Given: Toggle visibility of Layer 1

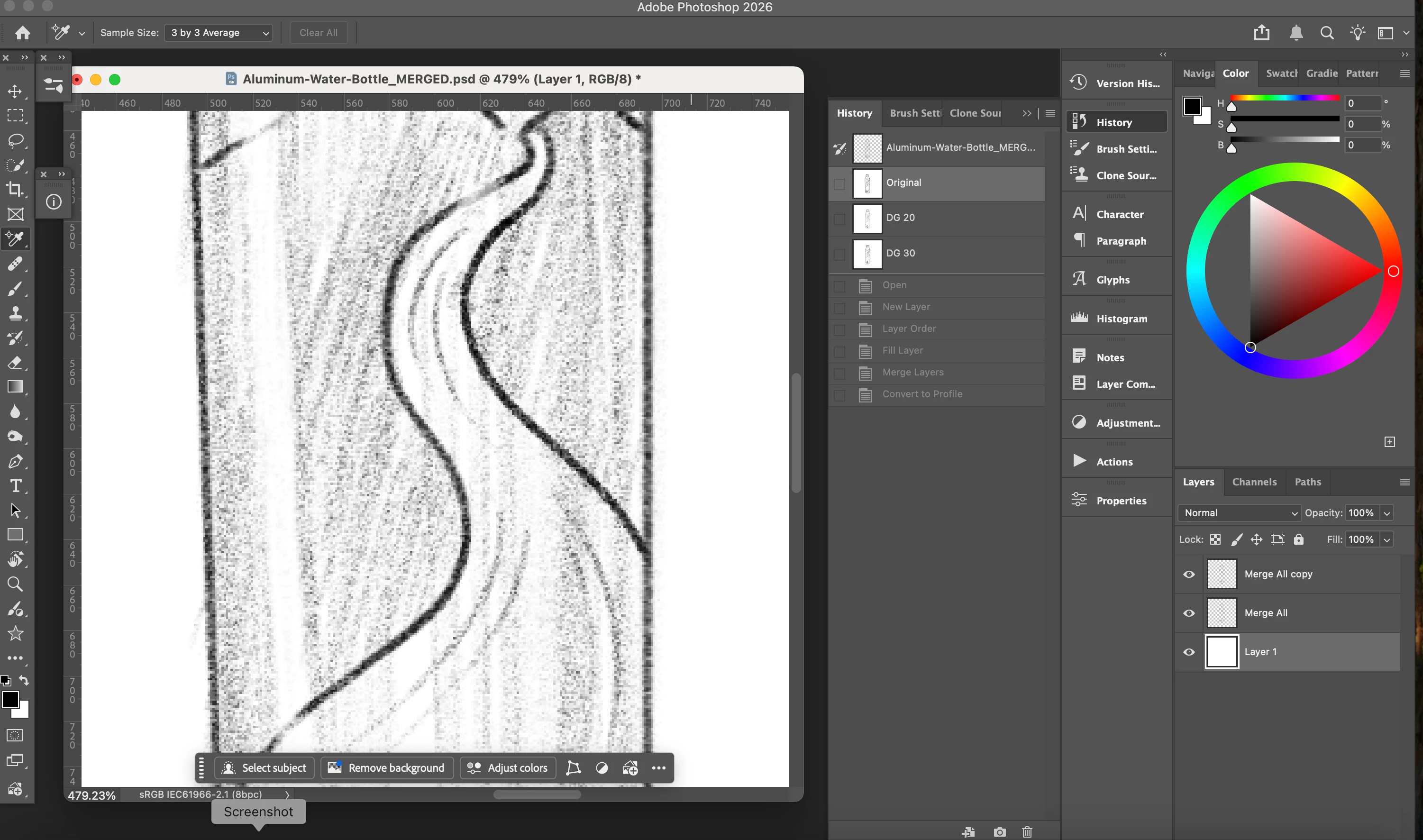Looking at the screenshot, I should pyautogui.click(x=1189, y=652).
